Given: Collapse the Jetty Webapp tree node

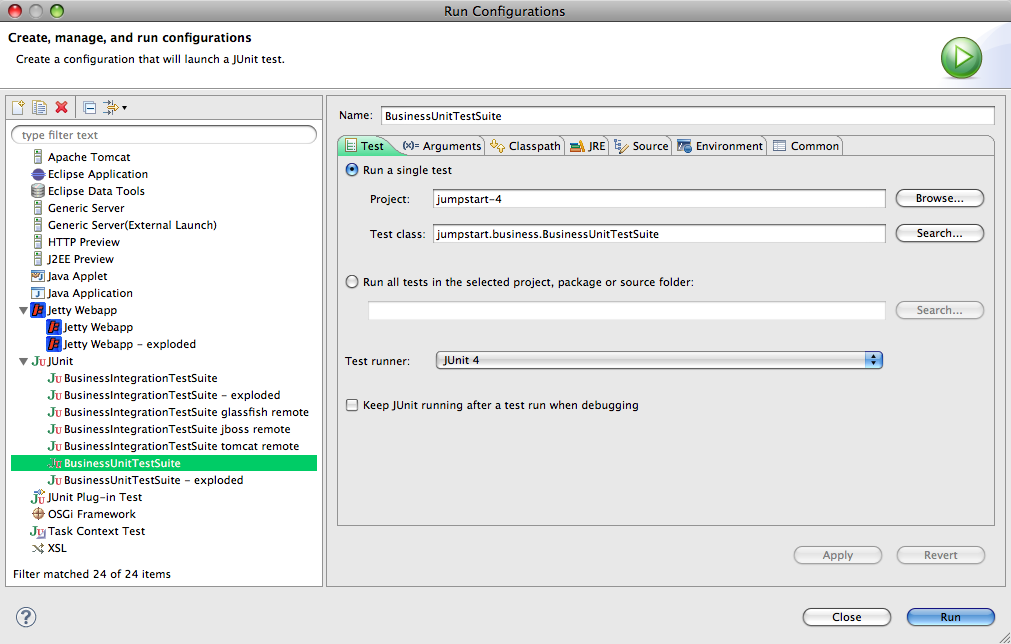Looking at the screenshot, I should click(23, 311).
